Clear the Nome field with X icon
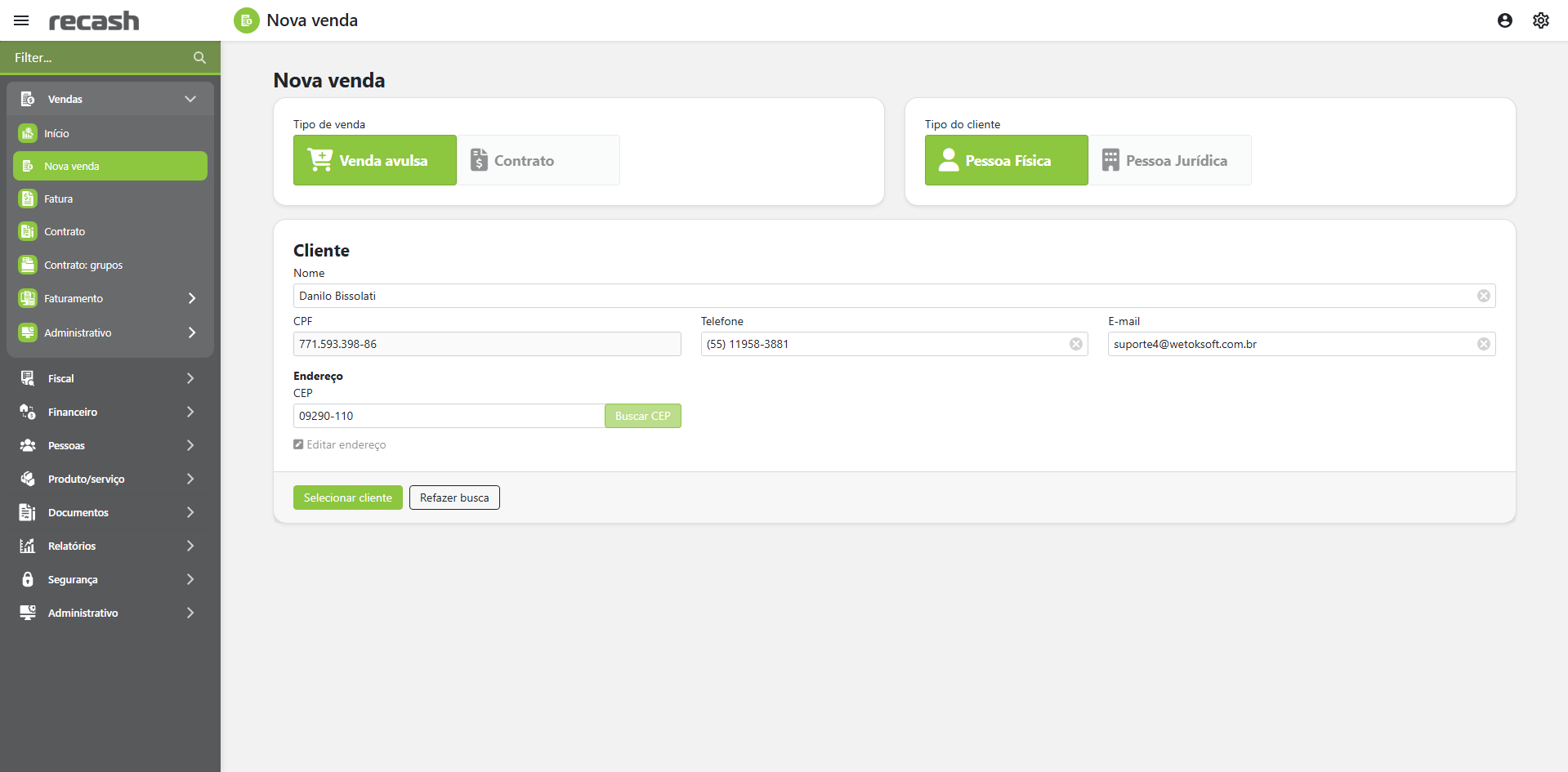Screen dimensions: 1568x772 1483,296
